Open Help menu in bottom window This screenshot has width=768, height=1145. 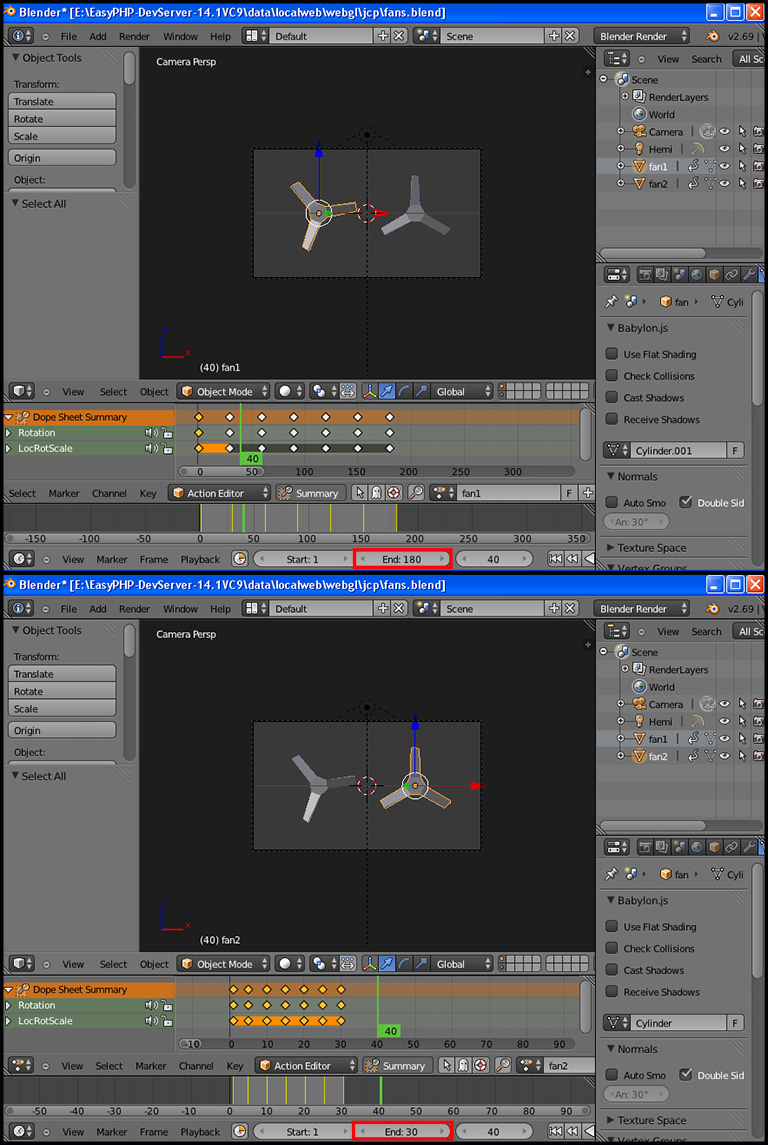coord(220,609)
